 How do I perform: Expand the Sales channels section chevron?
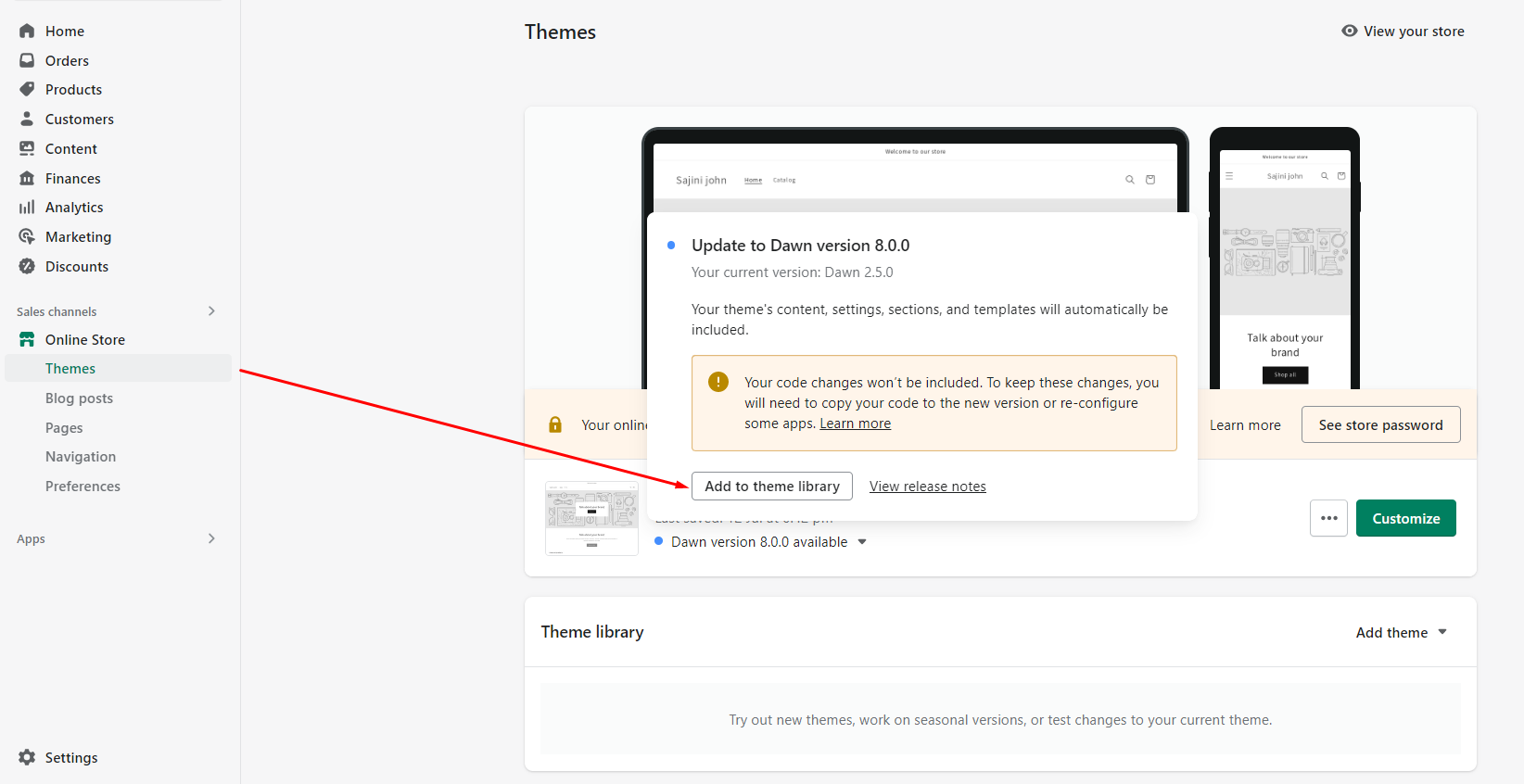pos(211,311)
